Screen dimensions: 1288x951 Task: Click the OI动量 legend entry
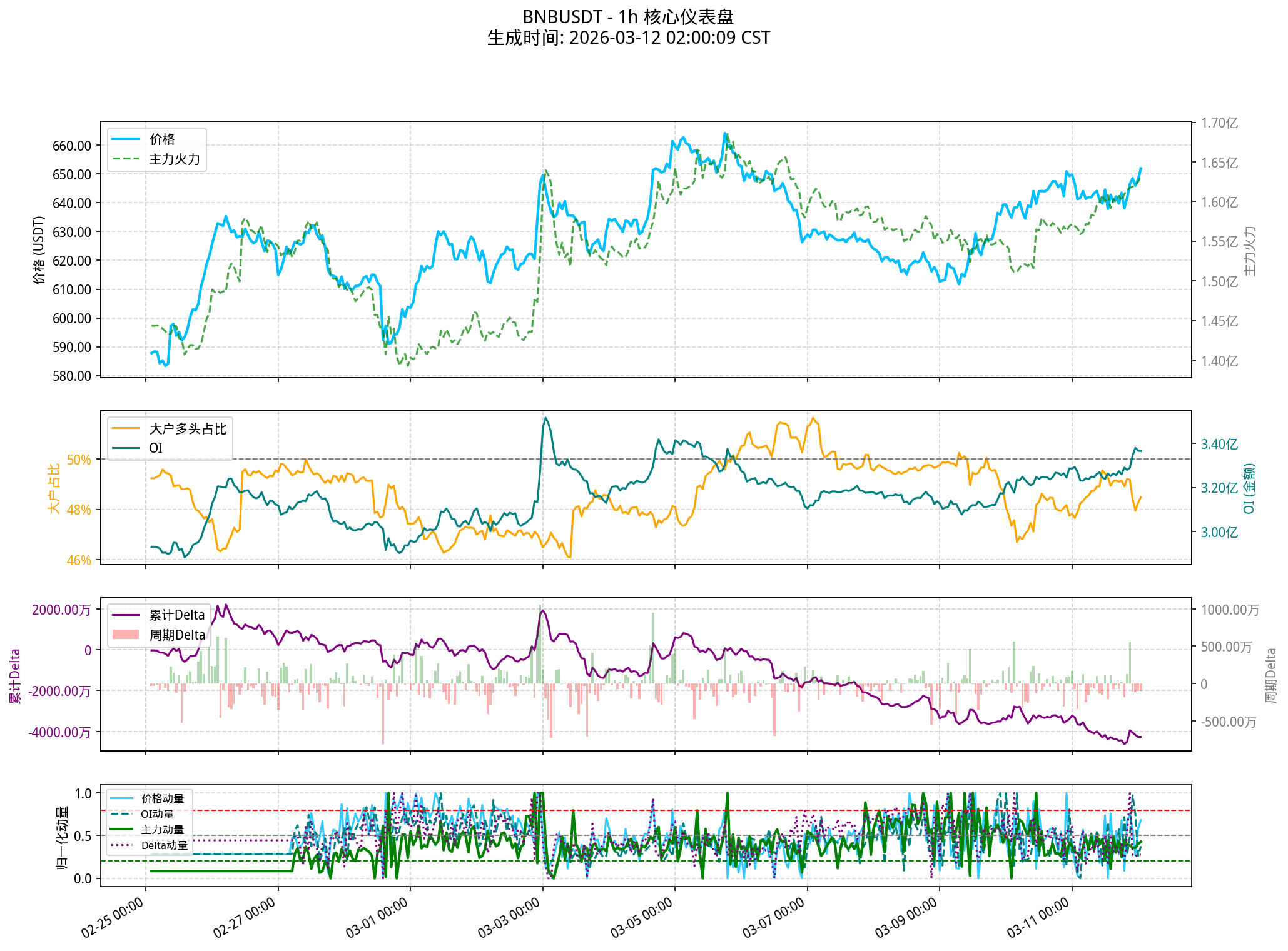tap(157, 814)
